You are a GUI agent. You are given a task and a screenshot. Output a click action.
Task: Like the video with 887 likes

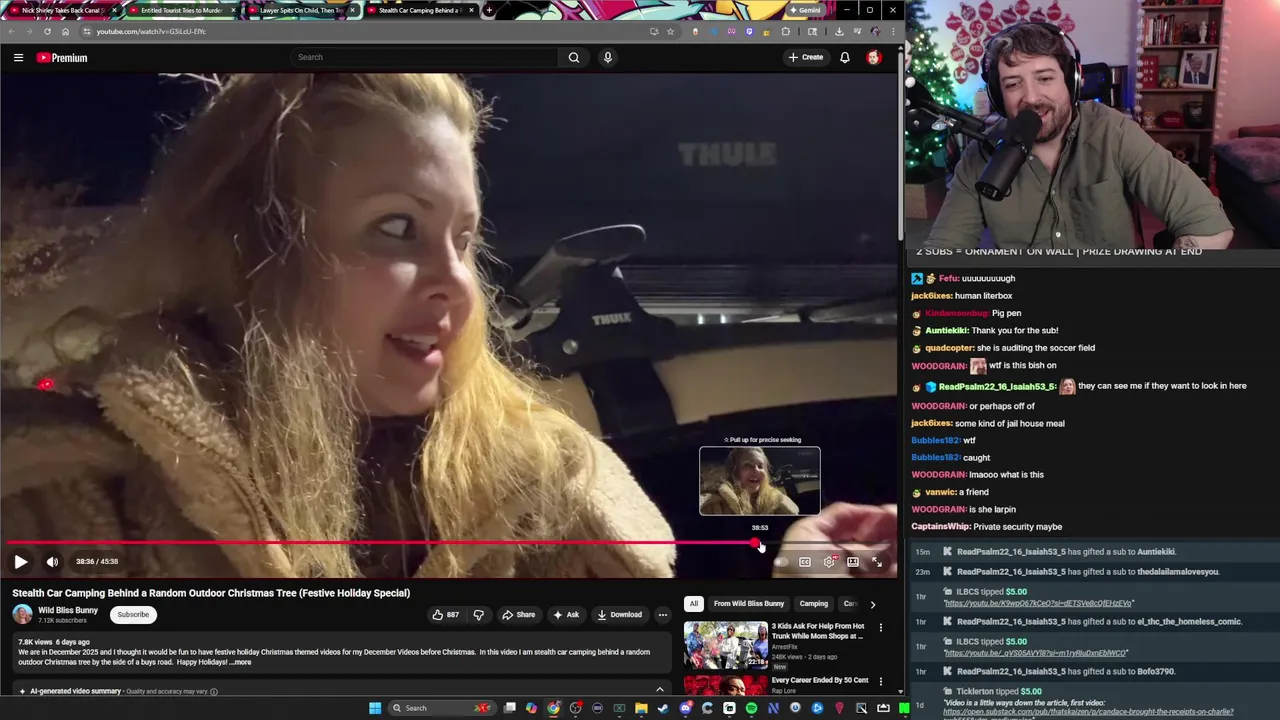coord(446,615)
